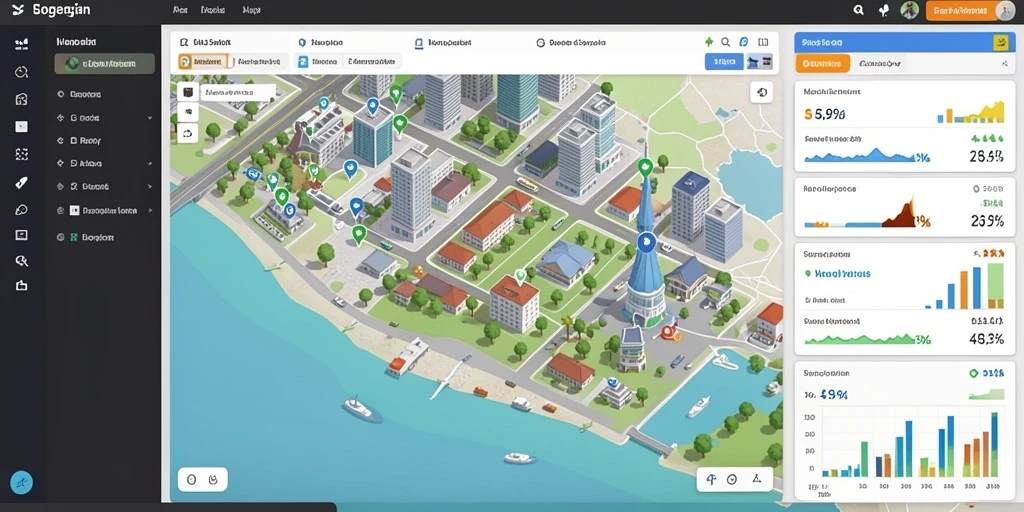Click the green map pin near the waterfront

[359, 232]
